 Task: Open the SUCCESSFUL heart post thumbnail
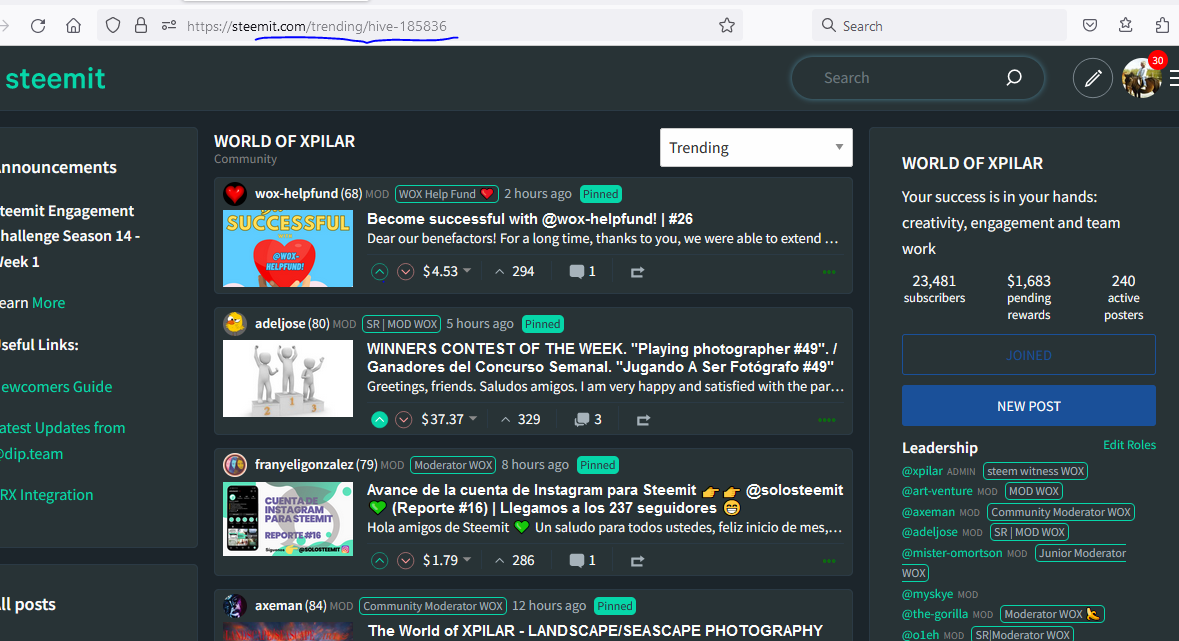click(x=288, y=248)
